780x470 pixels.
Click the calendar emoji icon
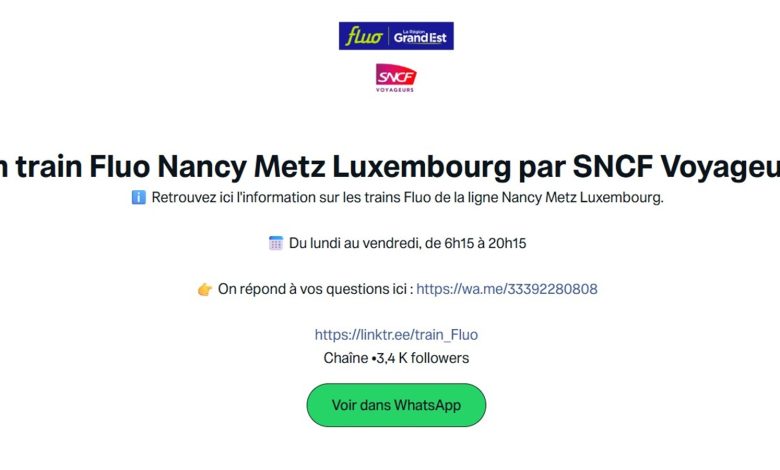(276, 243)
